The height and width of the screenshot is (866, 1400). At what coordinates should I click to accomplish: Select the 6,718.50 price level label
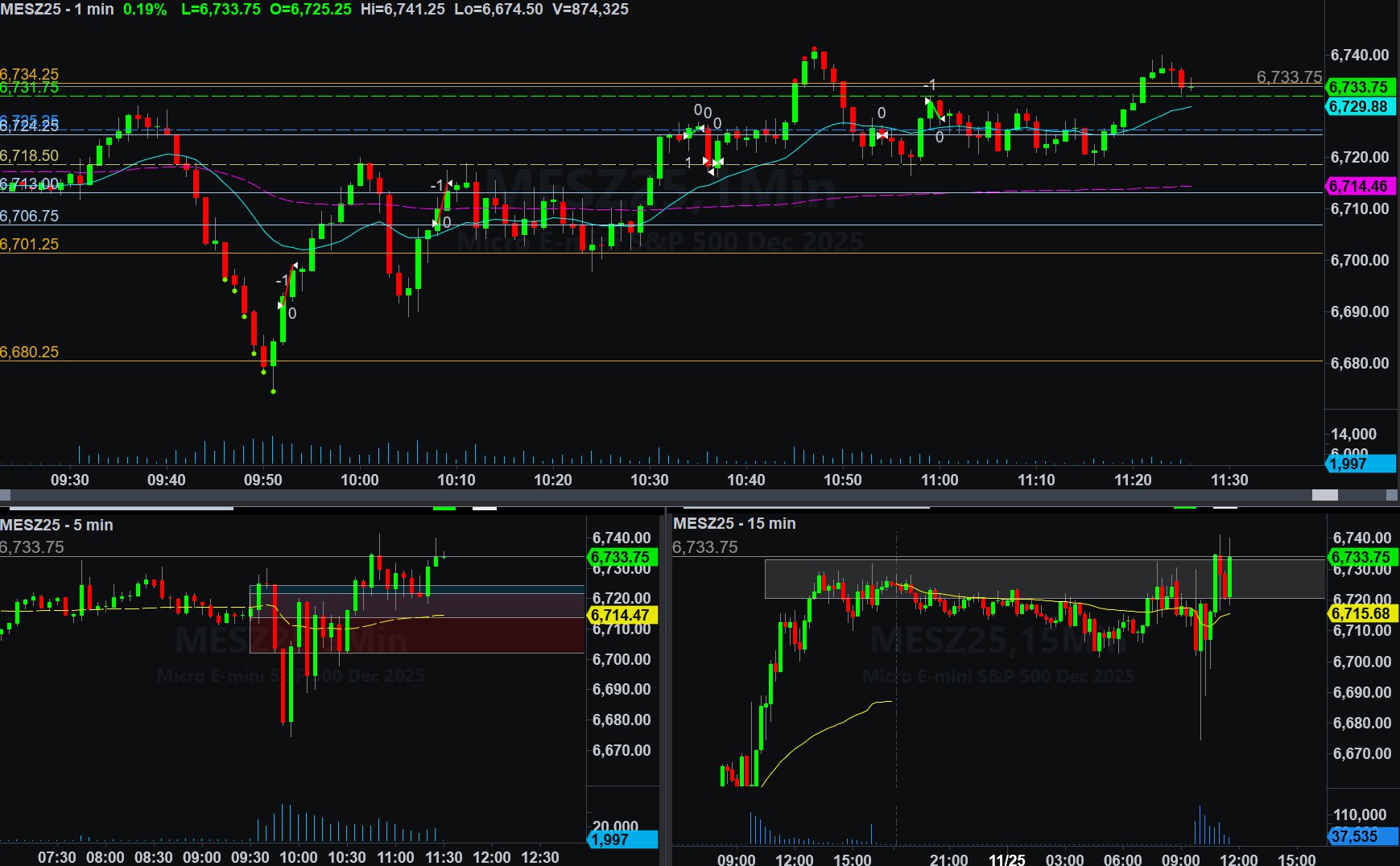click(x=30, y=156)
